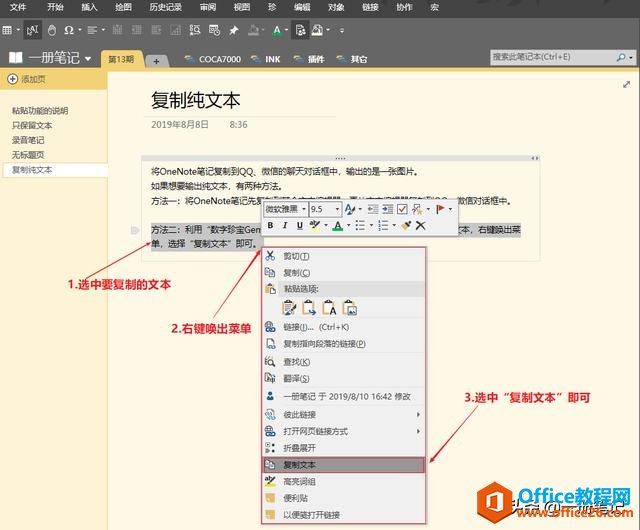Open the red flag tag dropdown arrow
This screenshot has width=640, height=530.
point(451,209)
